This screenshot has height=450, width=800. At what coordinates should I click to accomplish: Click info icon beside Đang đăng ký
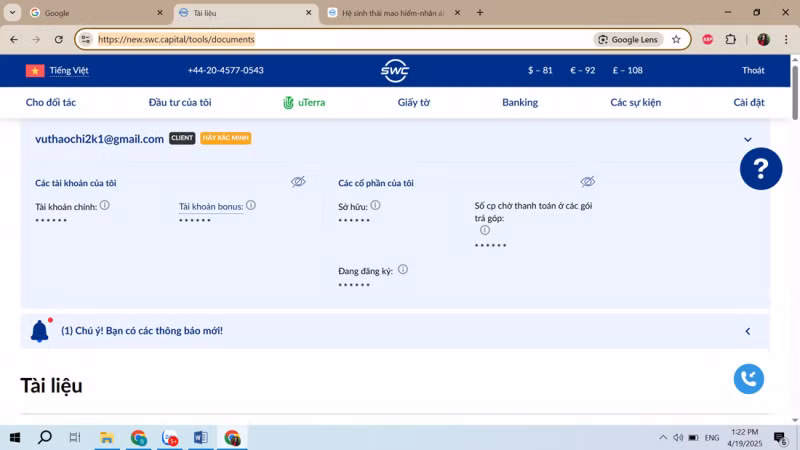[x=403, y=270]
